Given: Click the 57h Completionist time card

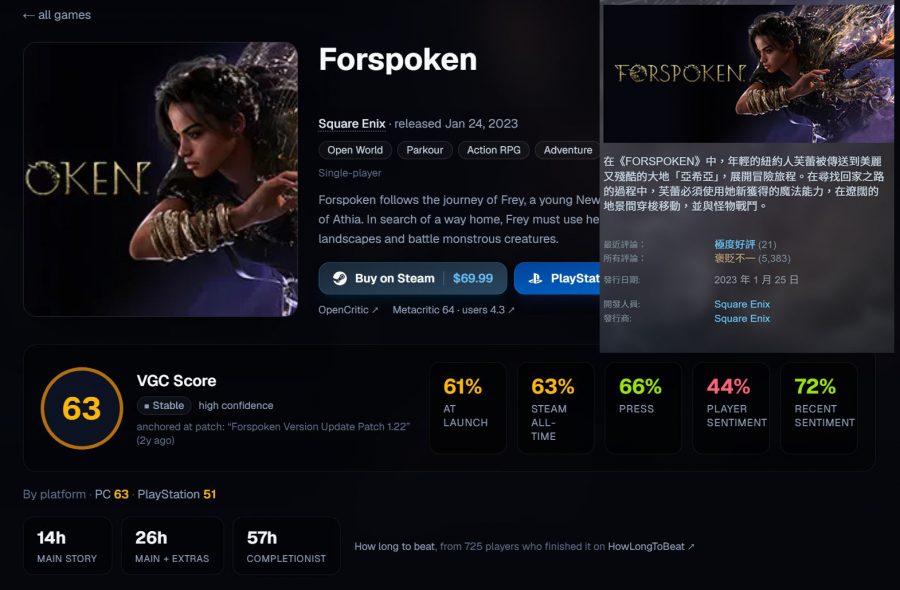Looking at the screenshot, I should (286, 546).
